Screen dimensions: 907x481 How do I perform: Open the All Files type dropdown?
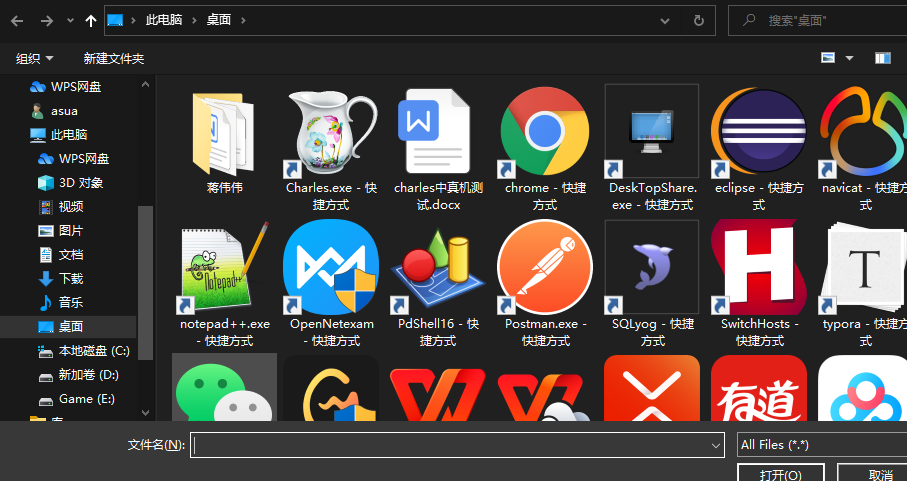tap(822, 445)
